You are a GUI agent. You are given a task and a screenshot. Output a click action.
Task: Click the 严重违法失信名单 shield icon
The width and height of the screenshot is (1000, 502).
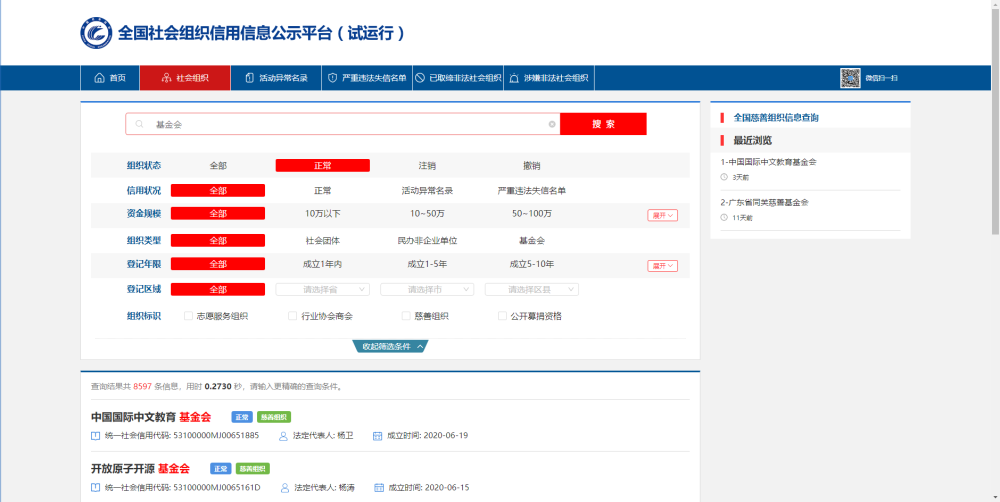pyautogui.click(x=332, y=78)
